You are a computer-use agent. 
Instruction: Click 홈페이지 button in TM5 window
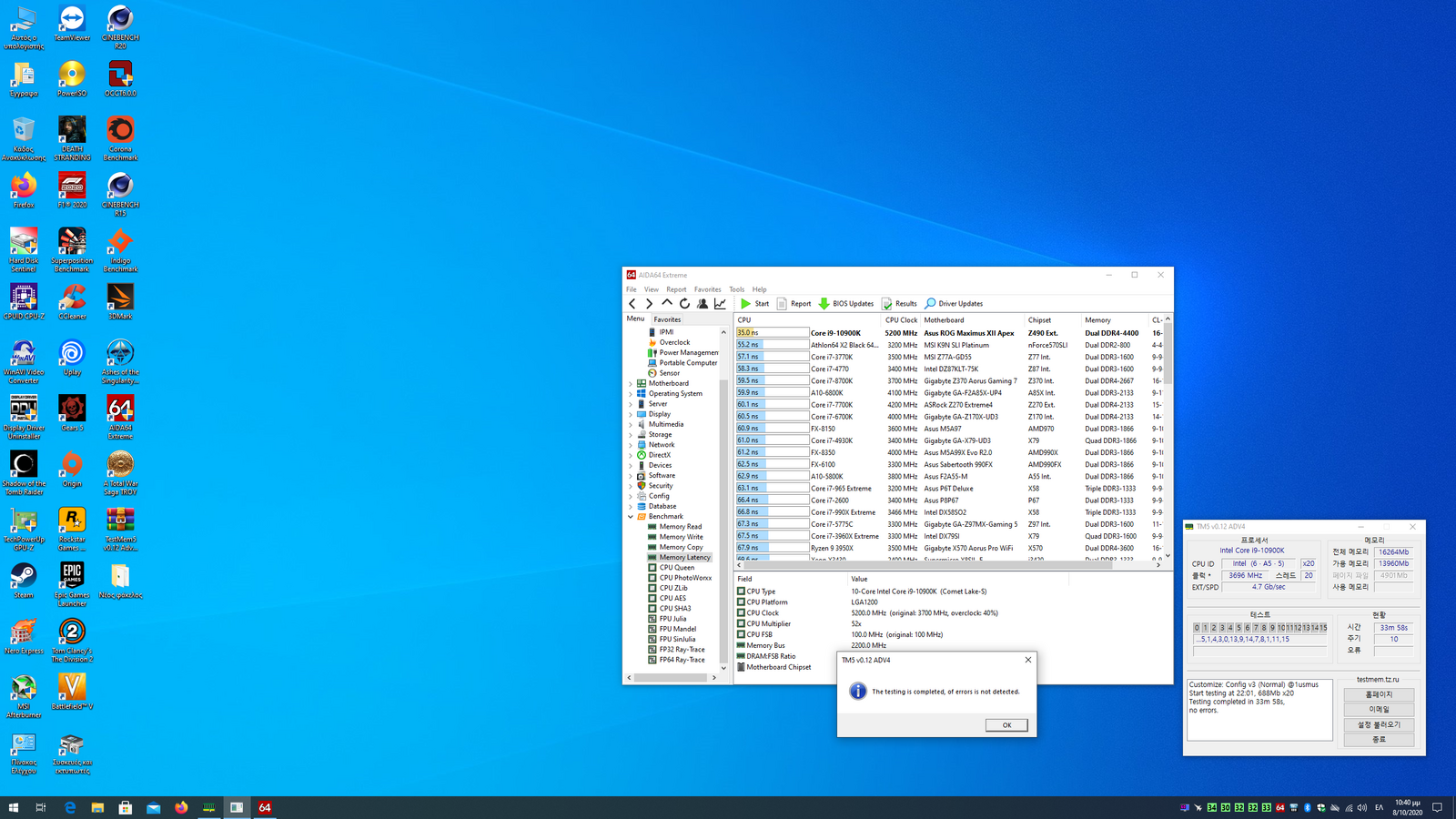[x=1379, y=694]
